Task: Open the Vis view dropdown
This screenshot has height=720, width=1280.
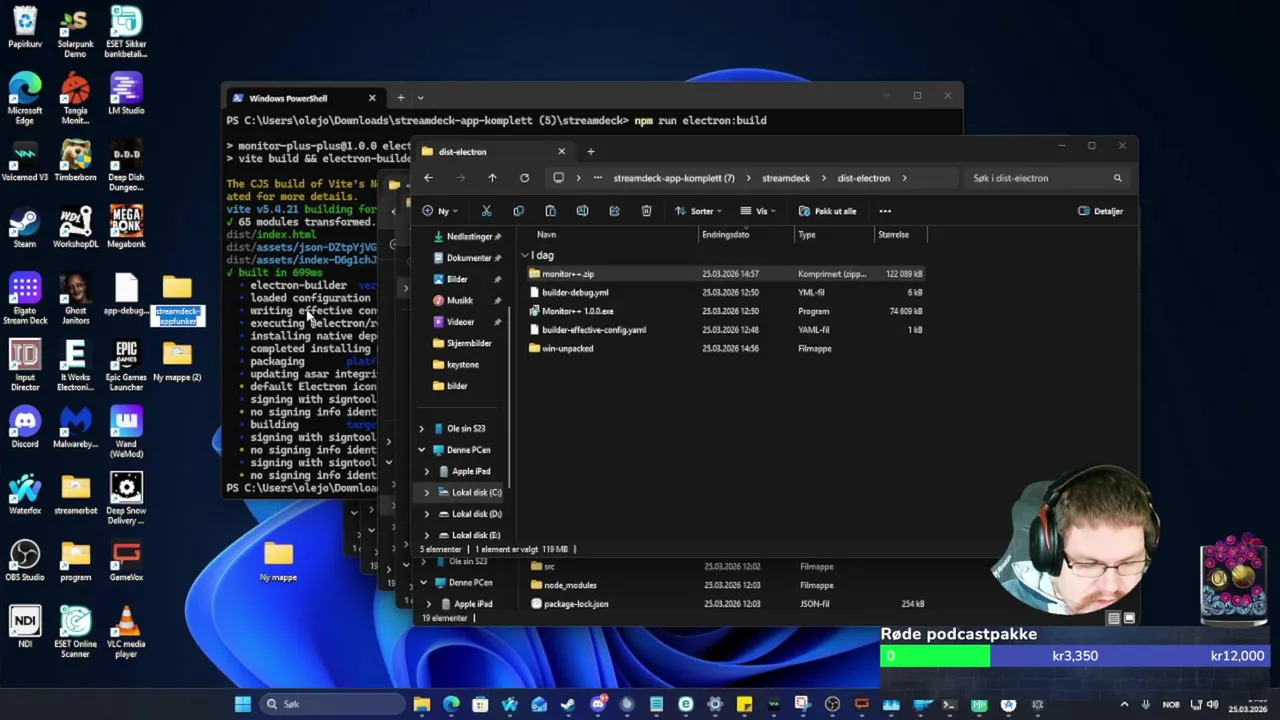Action: [x=759, y=211]
